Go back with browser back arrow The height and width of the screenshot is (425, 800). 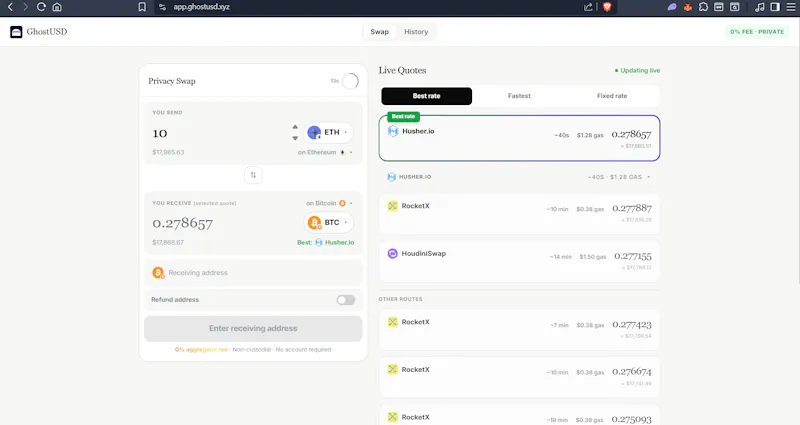coord(10,7)
